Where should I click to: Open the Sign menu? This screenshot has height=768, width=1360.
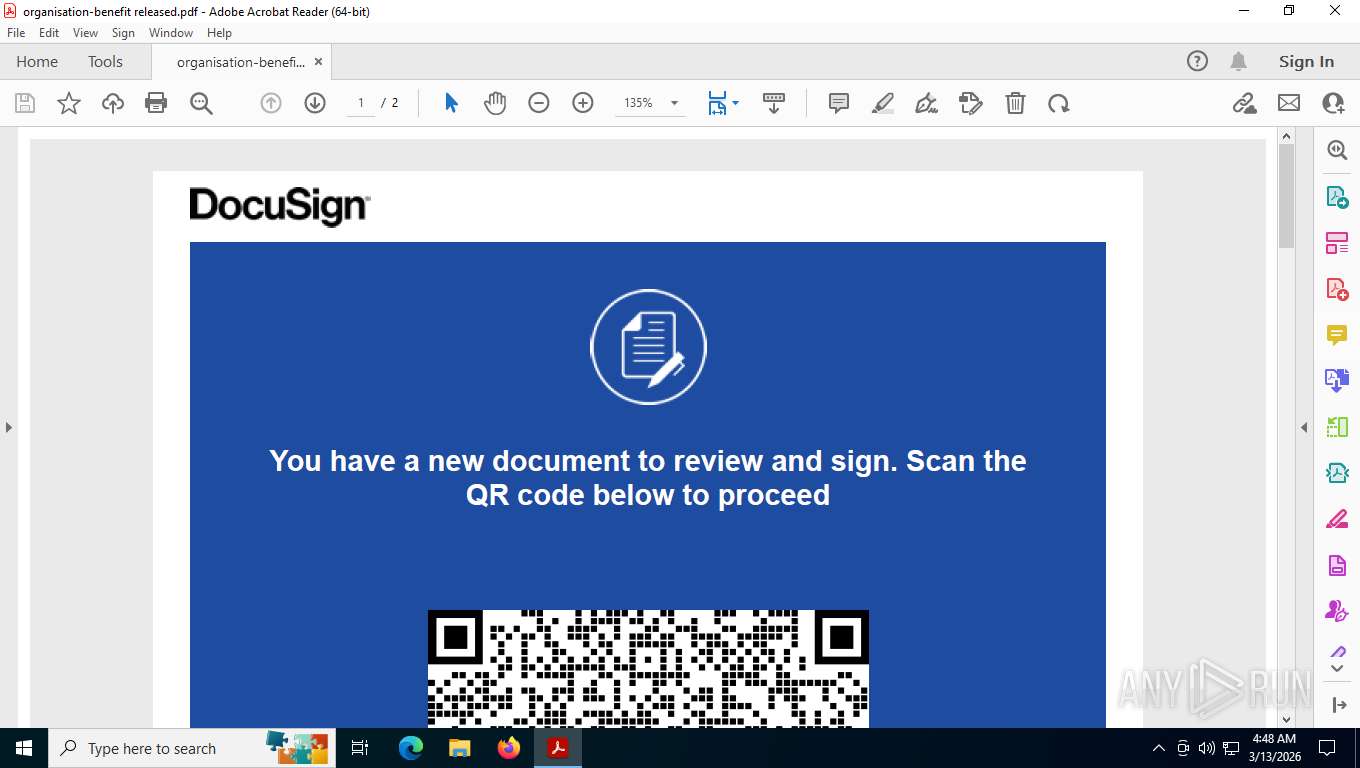click(123, 33)
